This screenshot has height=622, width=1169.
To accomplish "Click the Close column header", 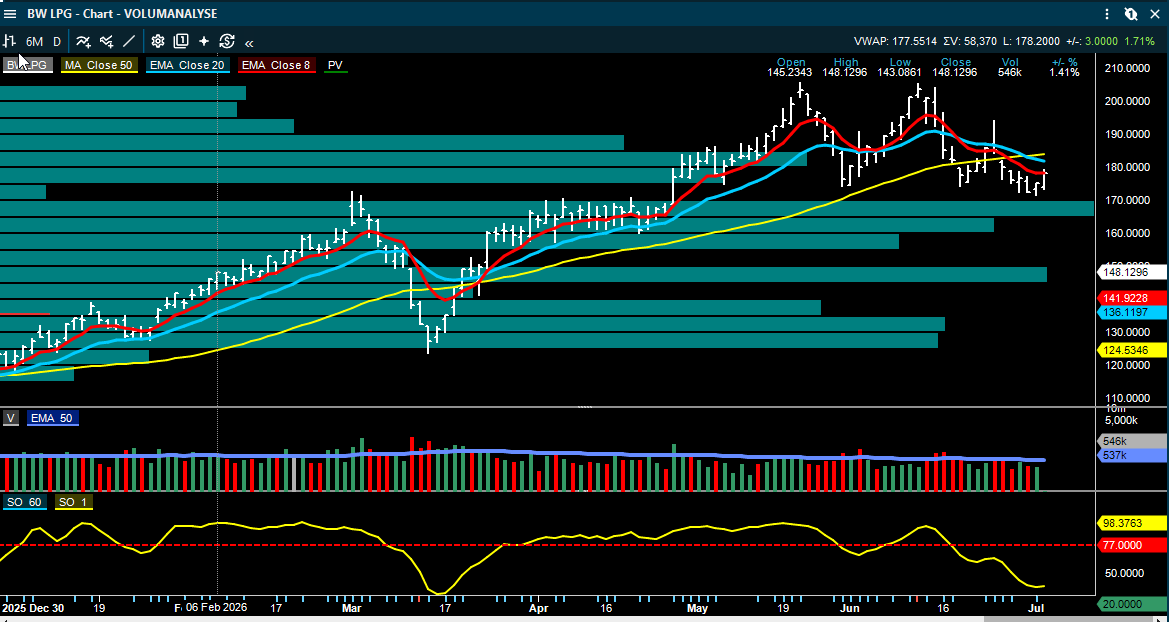I will pyautogui.click(x=956, y=63).
